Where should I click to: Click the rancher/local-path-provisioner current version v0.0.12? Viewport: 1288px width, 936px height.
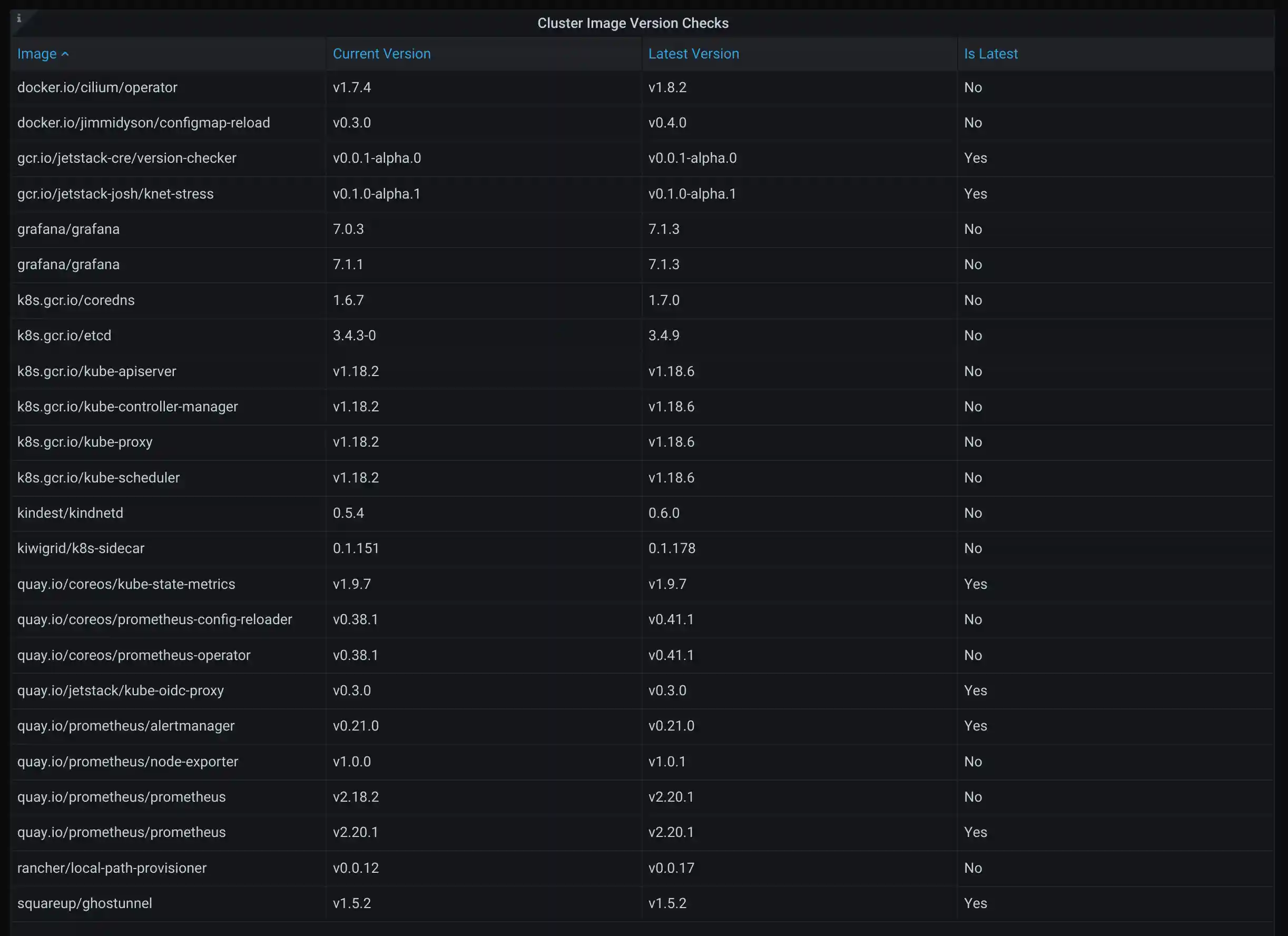356,868
